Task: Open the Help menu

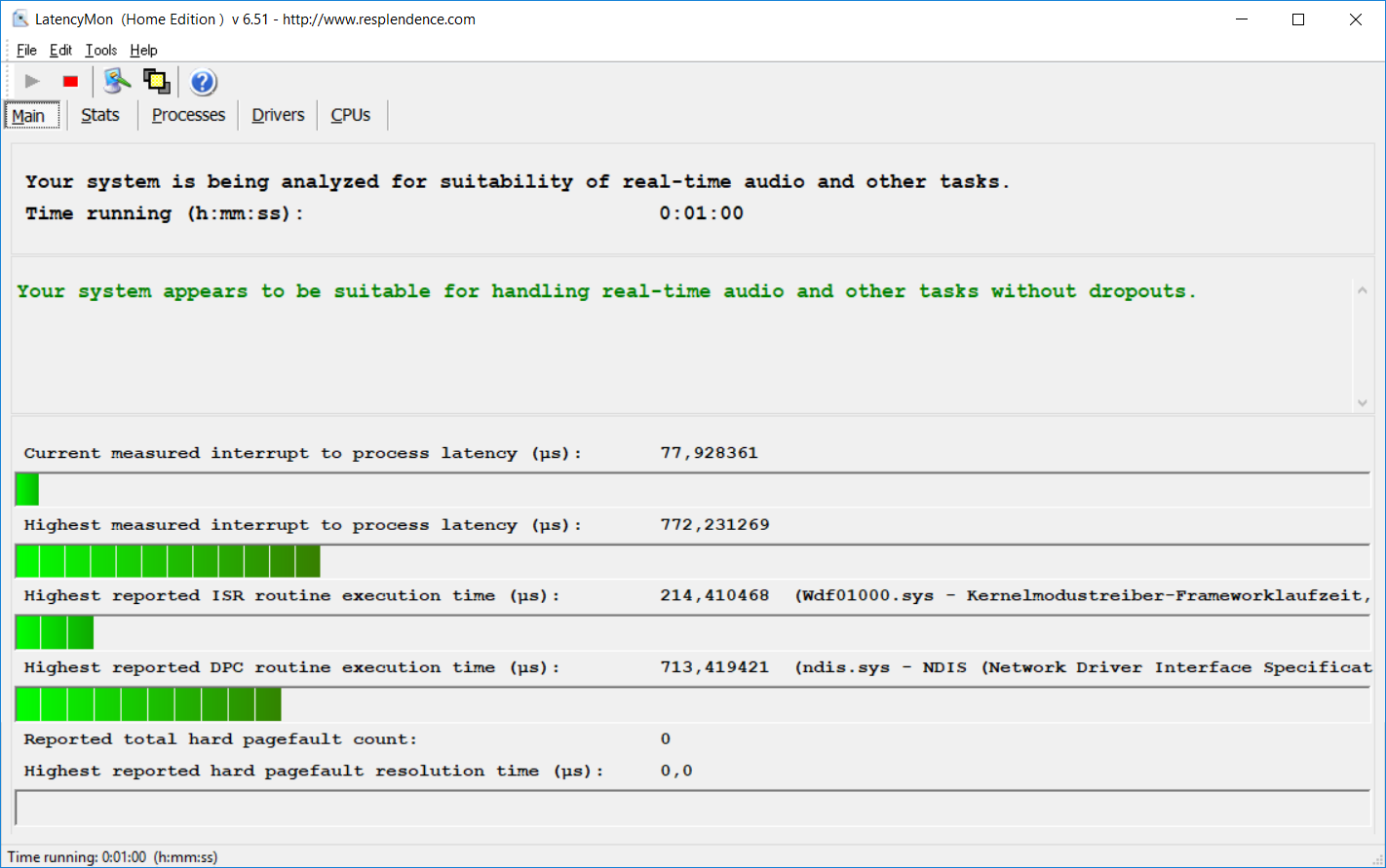Action: click(143, 51)
